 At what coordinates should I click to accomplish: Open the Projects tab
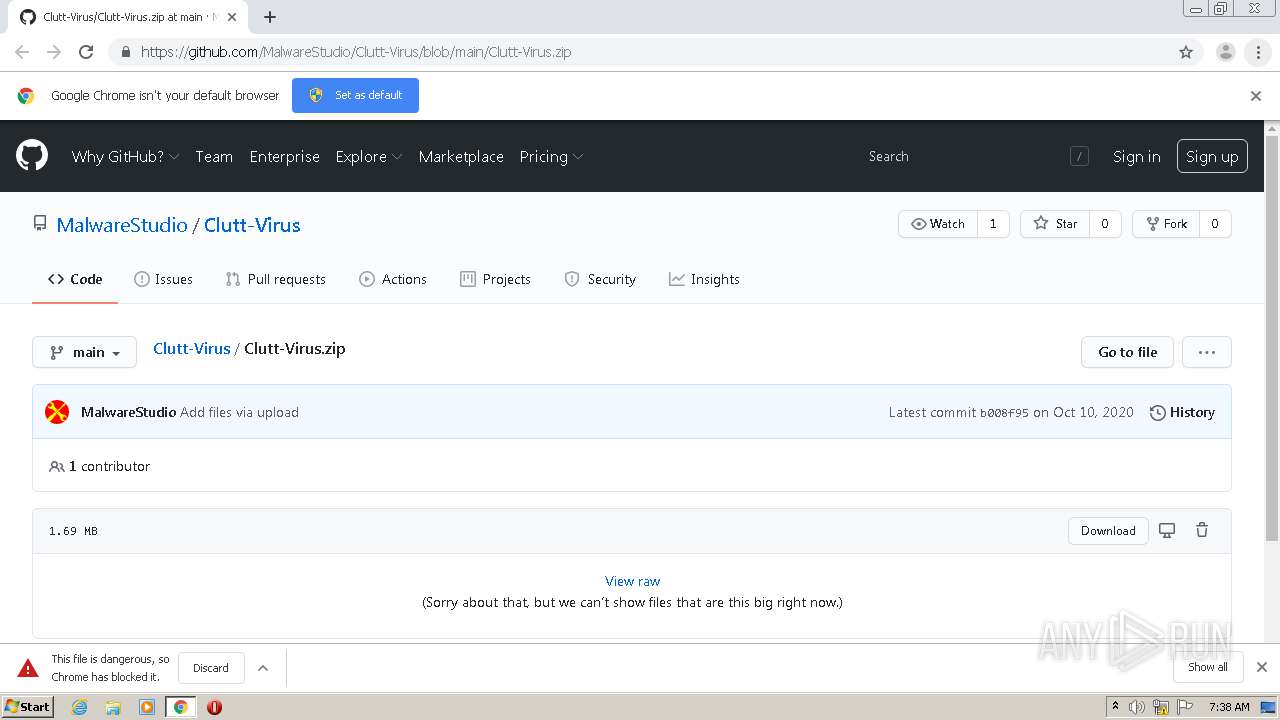(x=495, y=279)
